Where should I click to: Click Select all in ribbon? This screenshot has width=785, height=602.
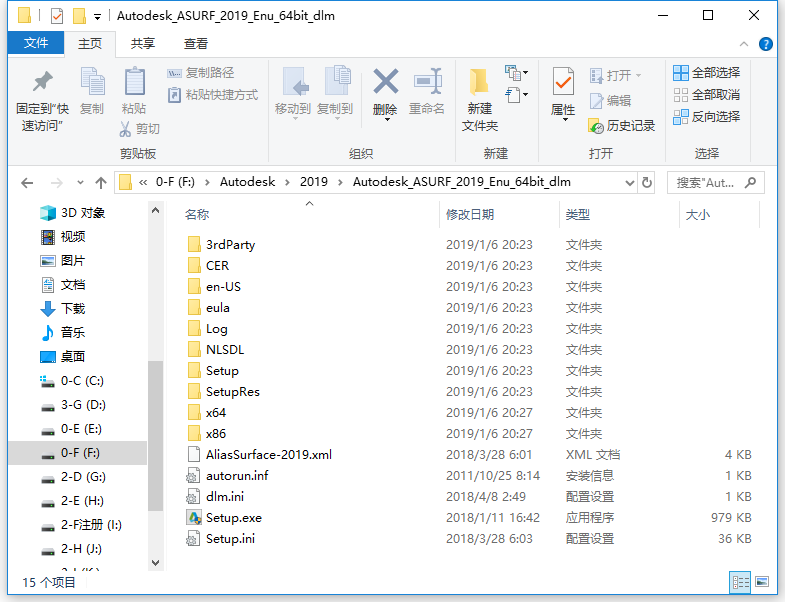(706, 73)
